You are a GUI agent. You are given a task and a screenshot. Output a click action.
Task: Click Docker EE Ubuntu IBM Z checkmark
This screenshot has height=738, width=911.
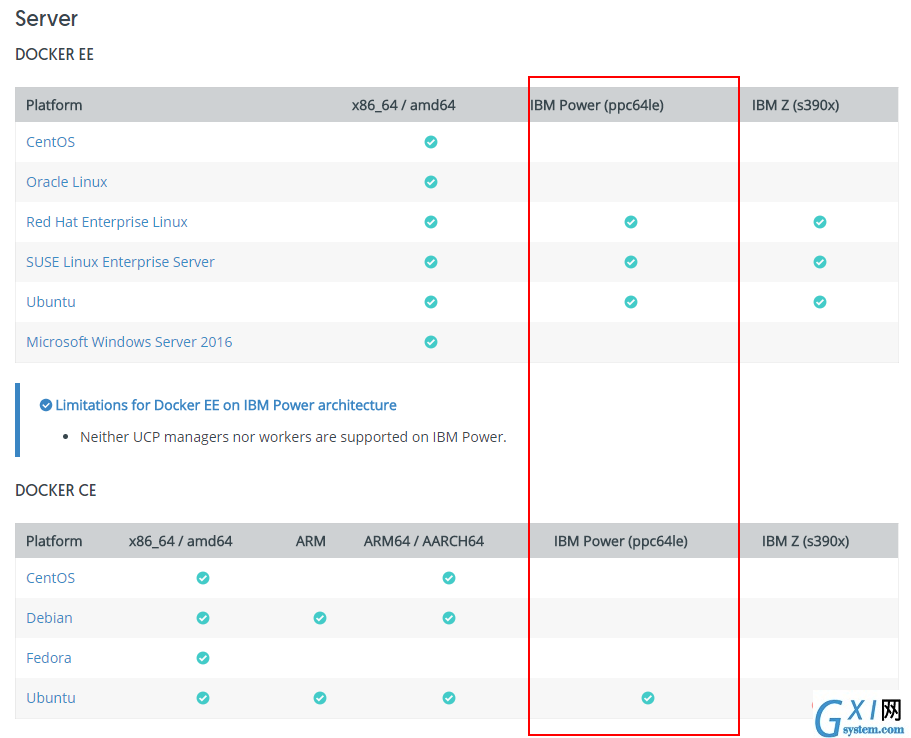[x=820, y=302]
